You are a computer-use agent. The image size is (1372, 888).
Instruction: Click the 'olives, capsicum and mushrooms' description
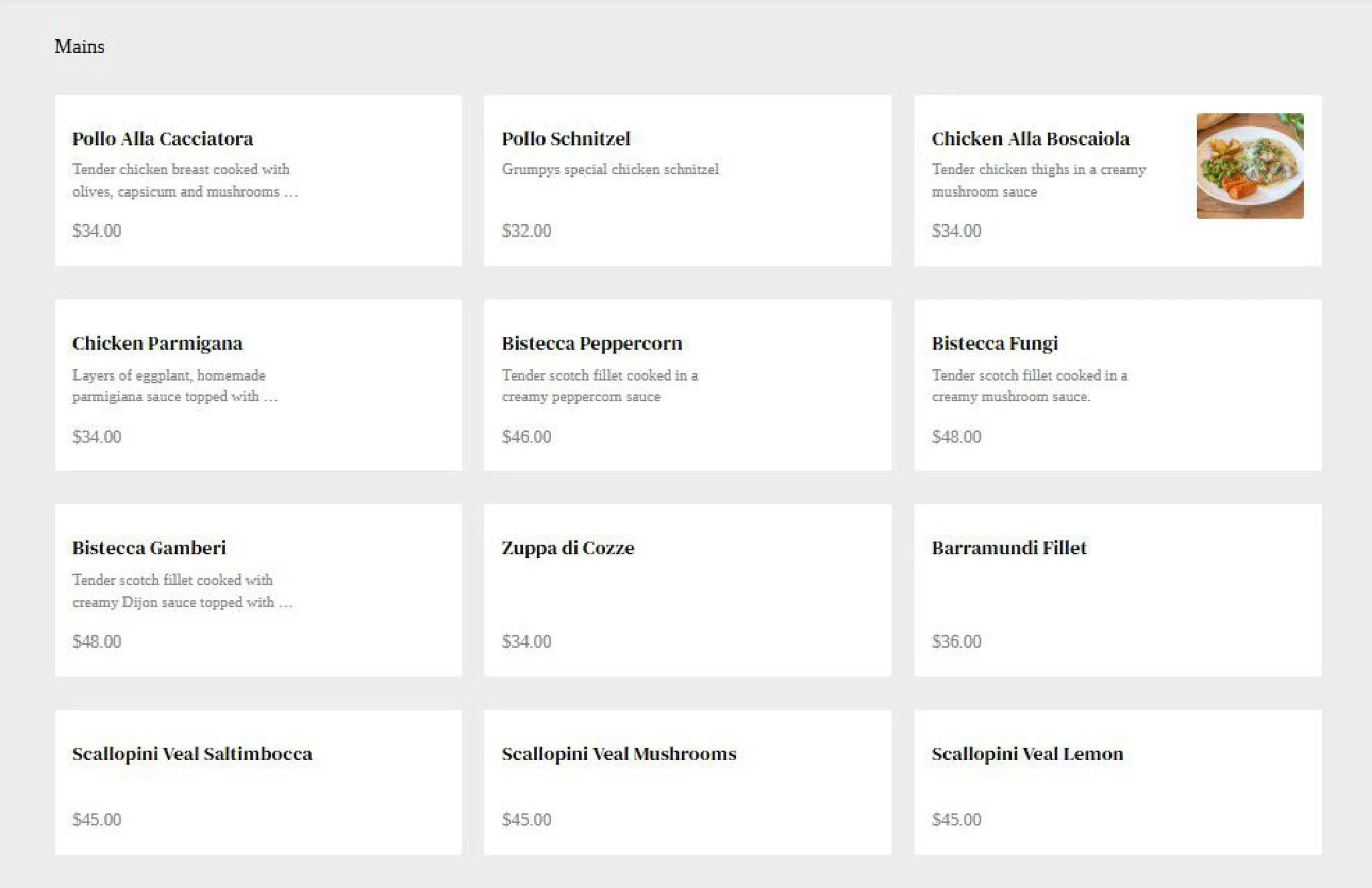point(176,191)
